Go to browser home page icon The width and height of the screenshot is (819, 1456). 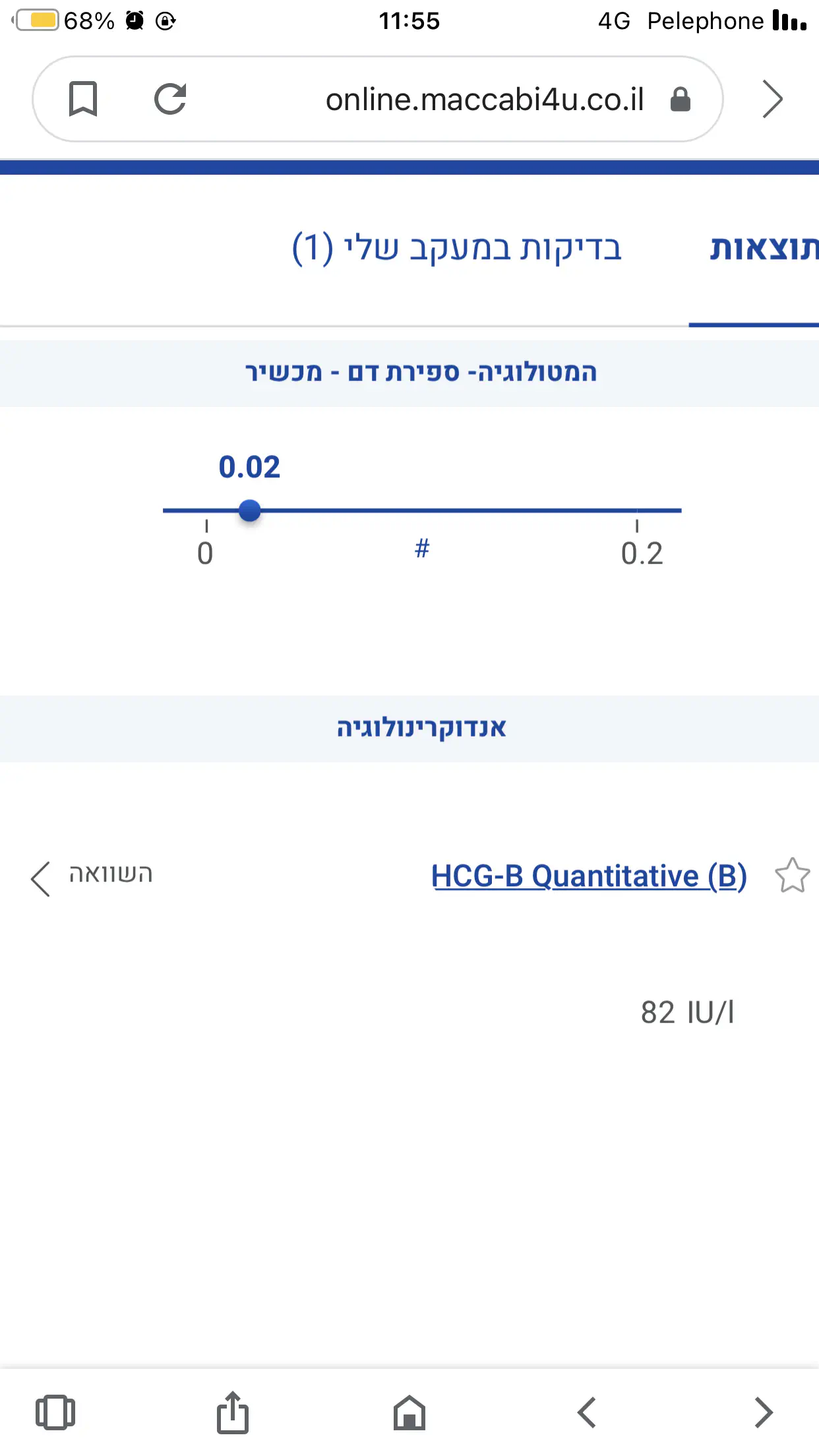click(x=409, y=1412)
